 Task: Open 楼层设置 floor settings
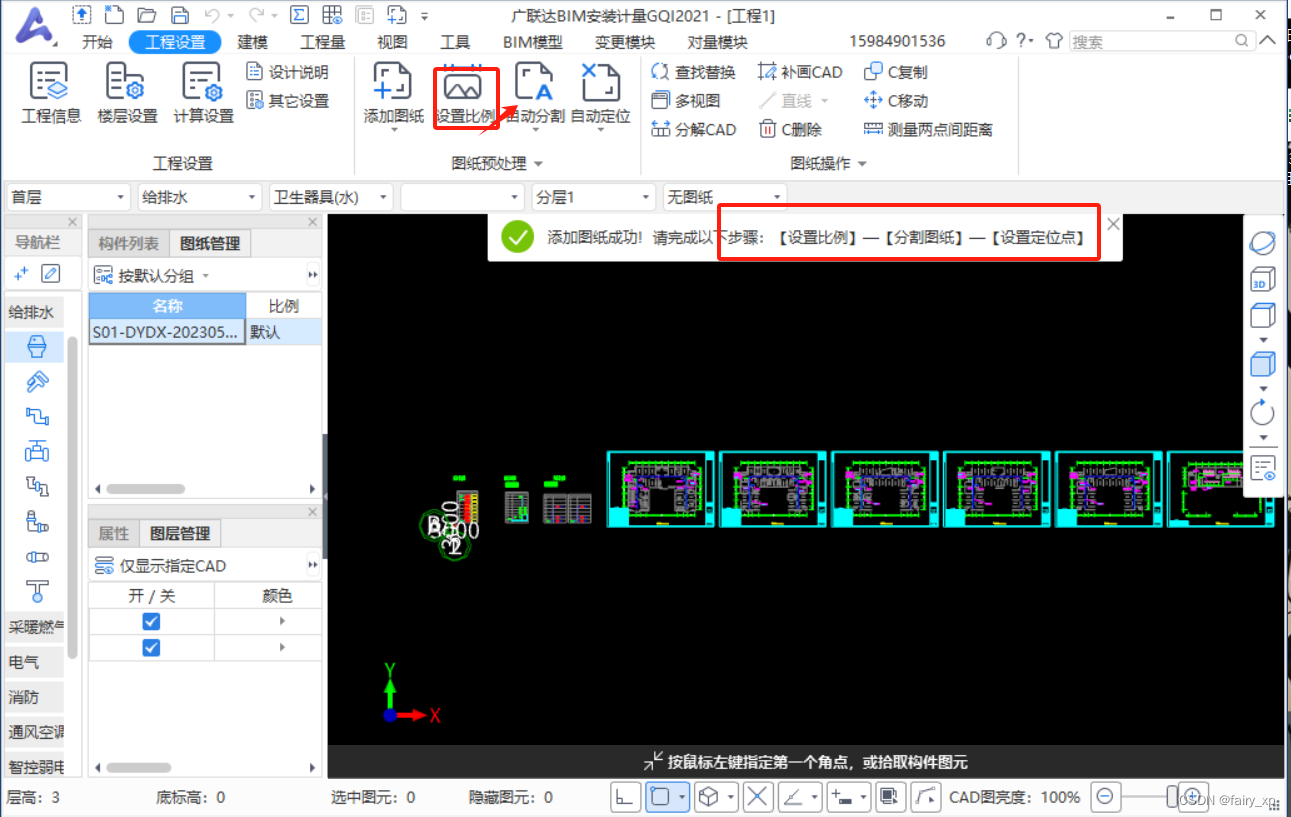127,94
